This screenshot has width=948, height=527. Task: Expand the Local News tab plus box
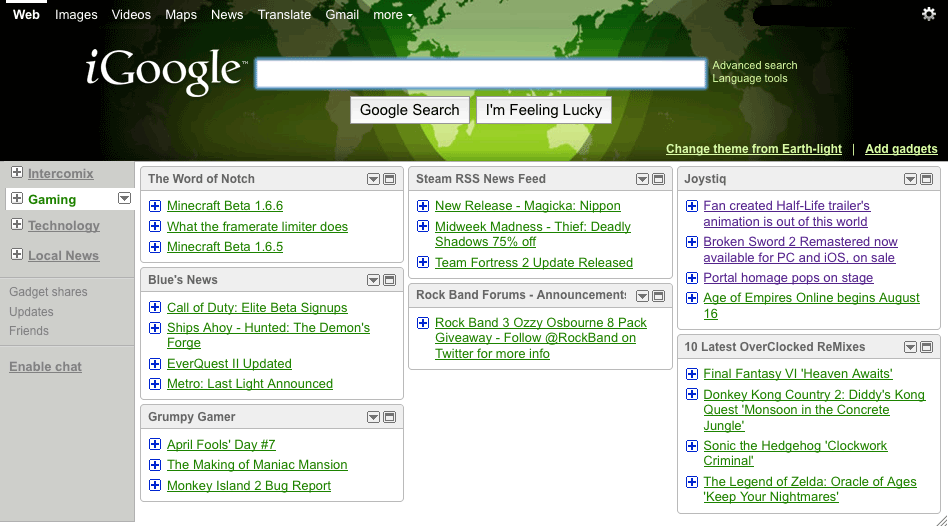click(17, 254)
